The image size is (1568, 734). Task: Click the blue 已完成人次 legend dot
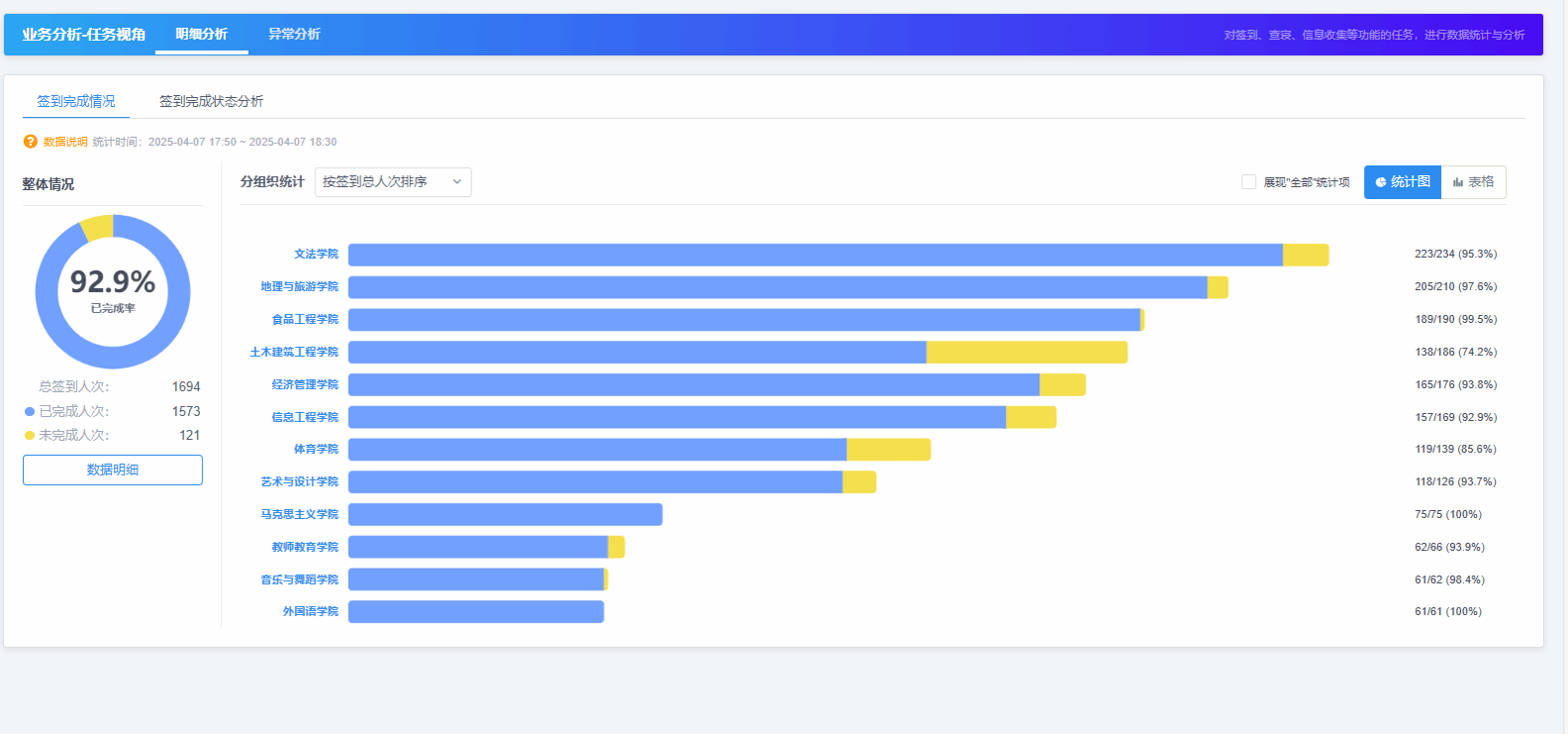pos(30,411)
